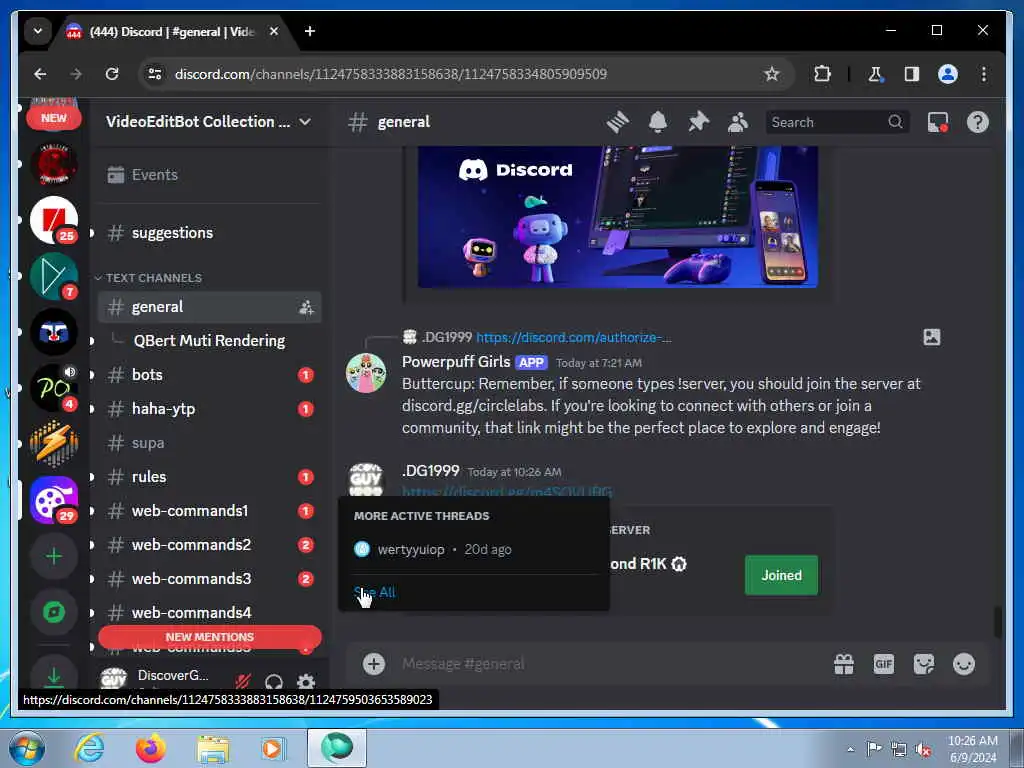Go to web-commands4 channel
The width and height of the screenshot is (1024, 768).
point(209,613)
